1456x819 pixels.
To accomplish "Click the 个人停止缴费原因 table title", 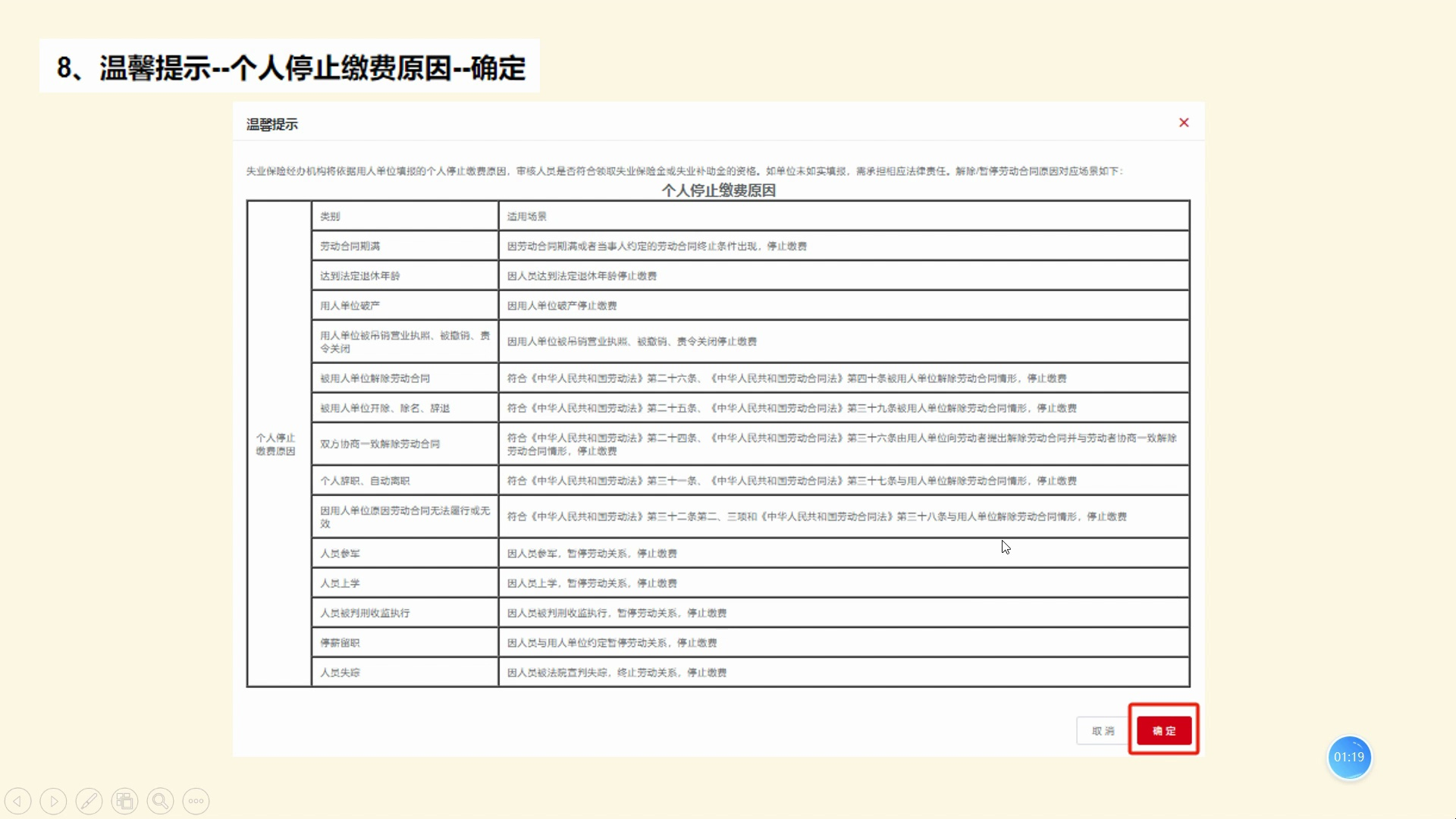I will pos(718,190).
